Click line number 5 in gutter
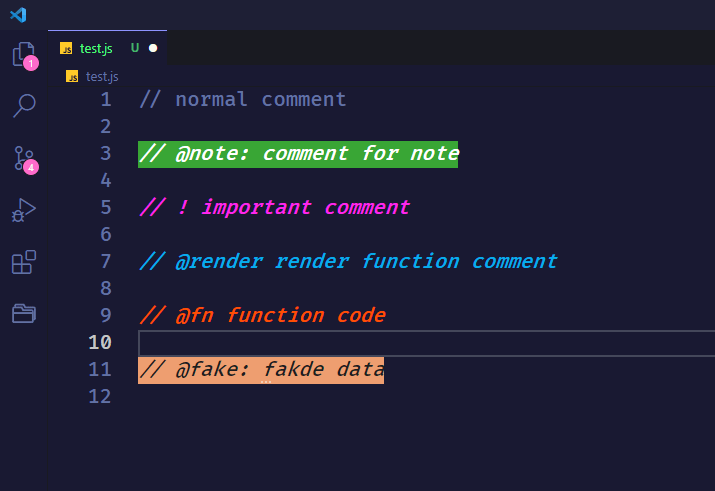 [106, 207]
